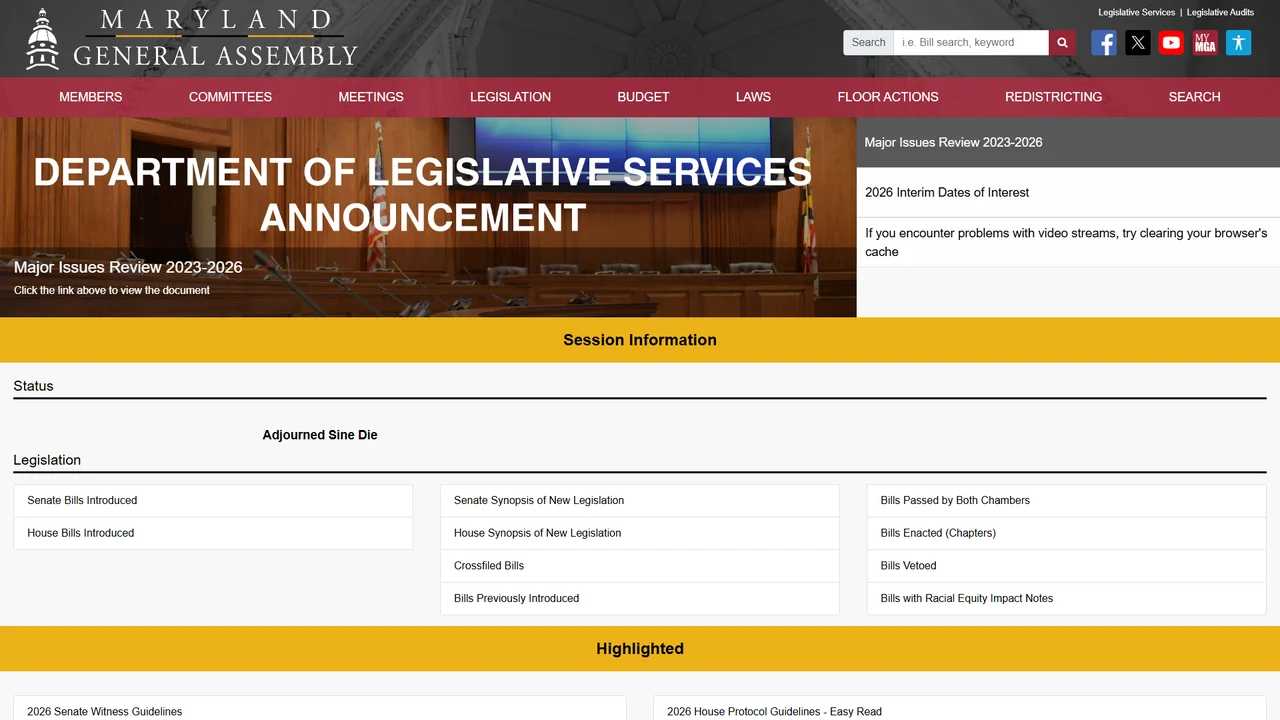This screenshot has width=1280, height=720.
Task: Open Crossfiled Bills
Action: [x=640, y=565]
